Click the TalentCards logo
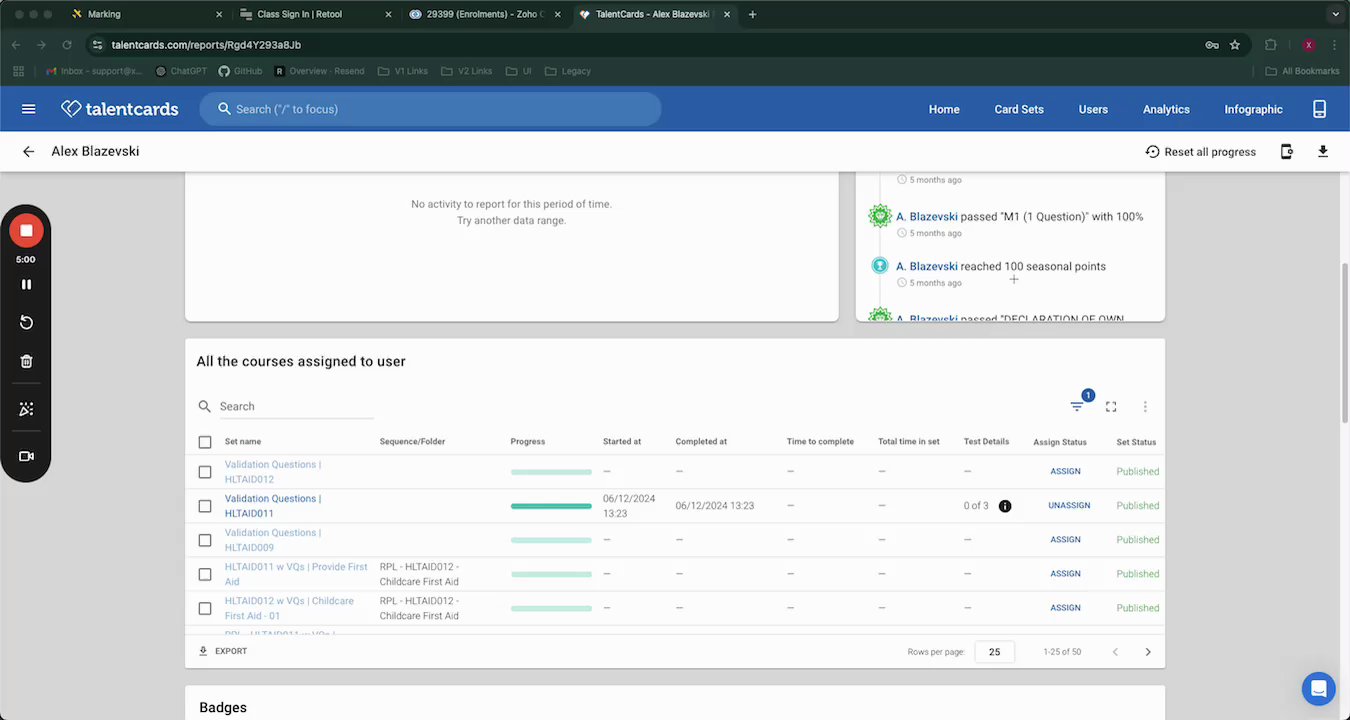The width and height of the screenshot is (1350, 720). tap(119, 109)
